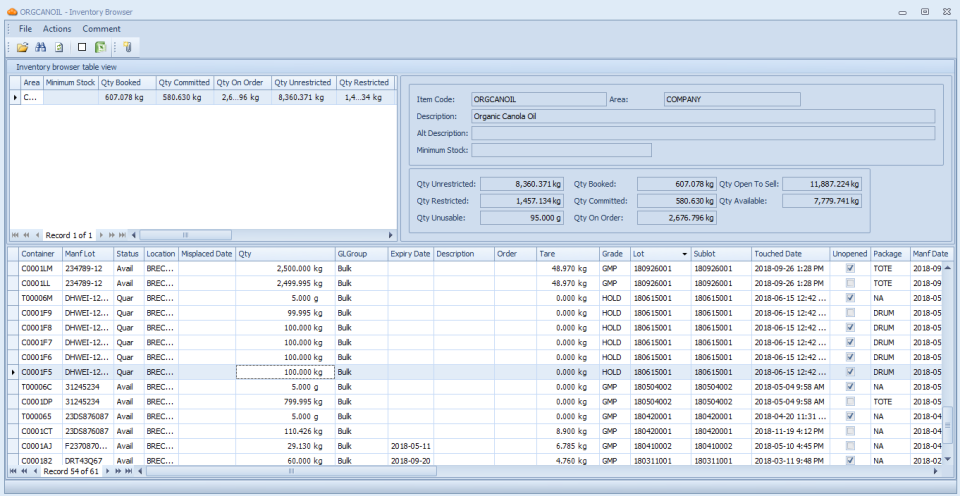Click the open folder toolbar icon
This screenshot has width=960, height=496.
tap(22, 47)
